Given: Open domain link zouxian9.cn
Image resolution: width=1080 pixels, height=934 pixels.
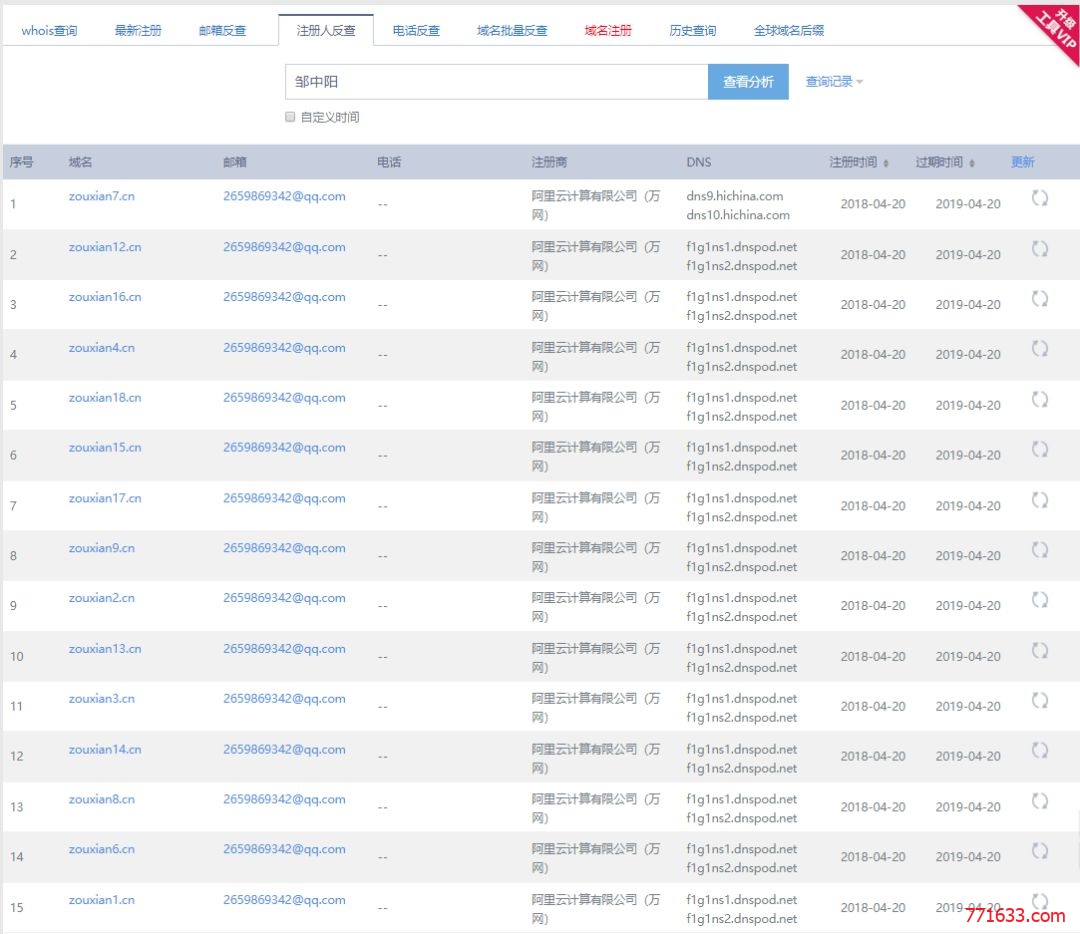Looking at the screenshot, I should point(101,548).
